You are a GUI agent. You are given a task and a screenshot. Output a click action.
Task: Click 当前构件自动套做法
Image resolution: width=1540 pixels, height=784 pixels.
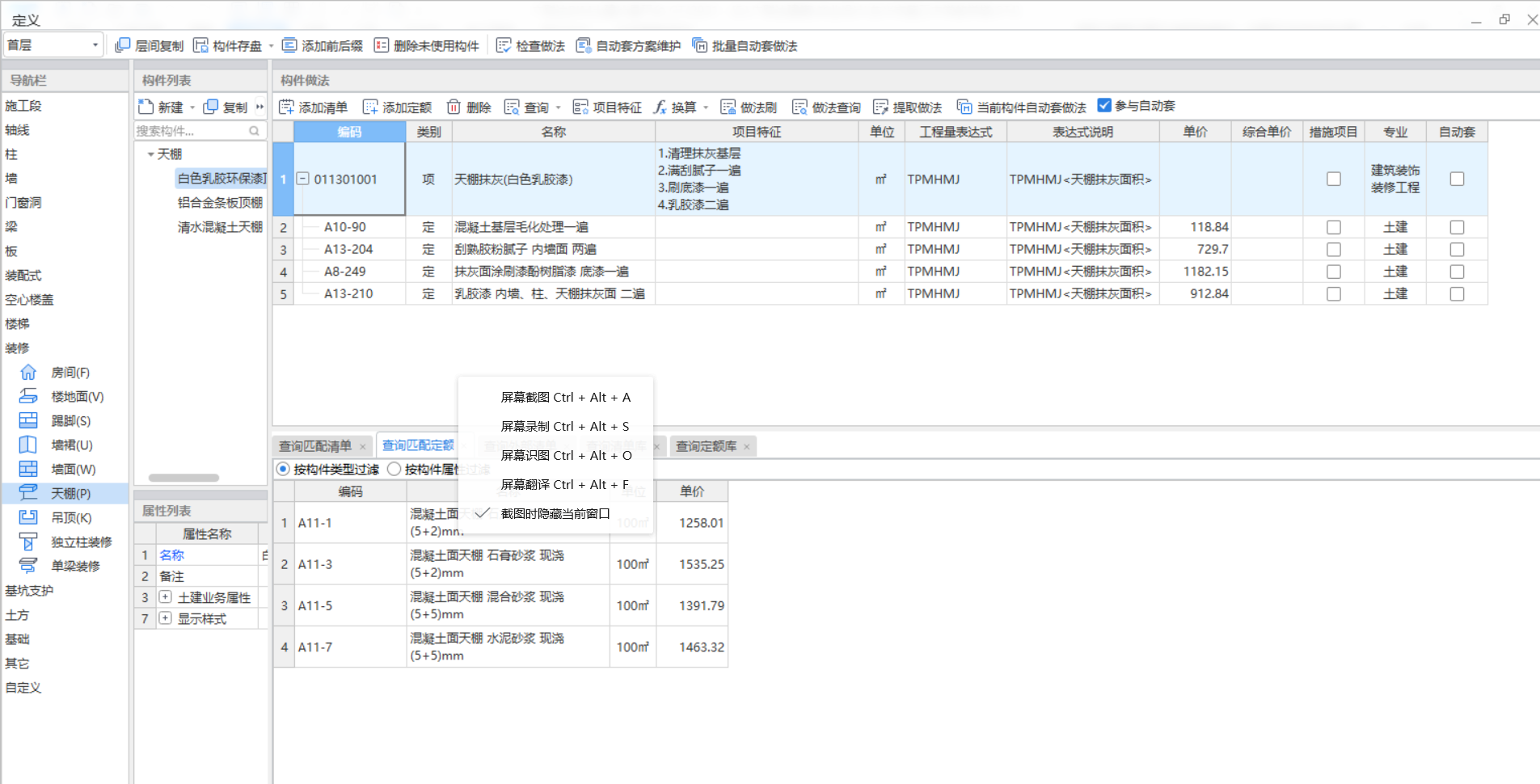(1022, 107)
